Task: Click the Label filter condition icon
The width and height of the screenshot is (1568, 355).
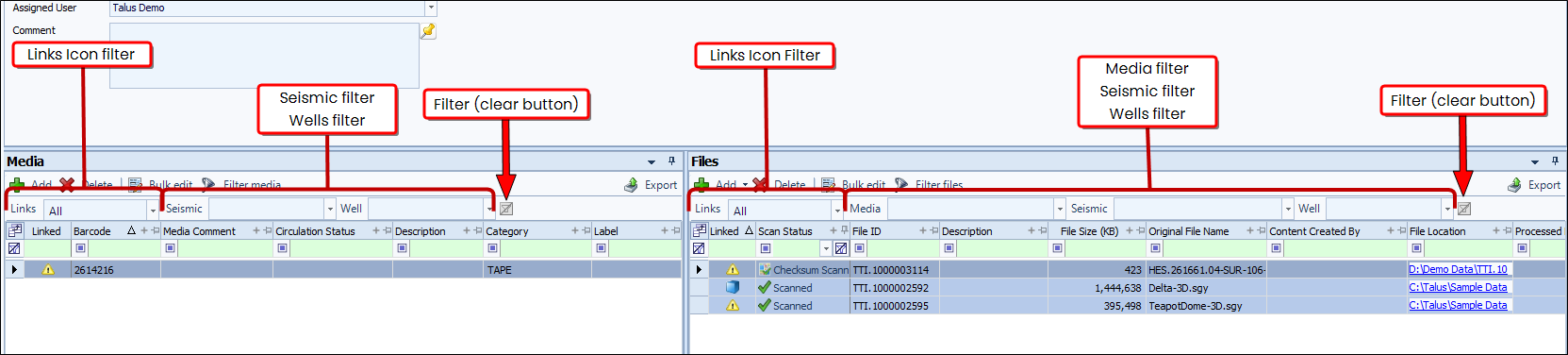Action: pyautogui.click(x=601, y=248)
